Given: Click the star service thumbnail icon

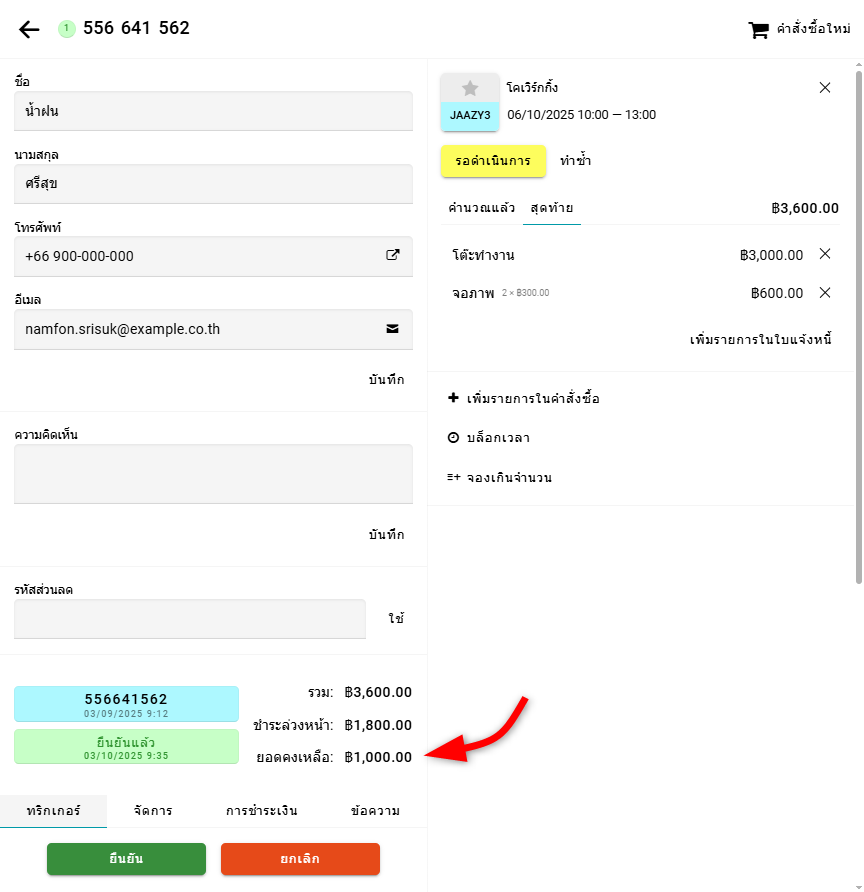Looking at the screenshot, I should 470,88.
